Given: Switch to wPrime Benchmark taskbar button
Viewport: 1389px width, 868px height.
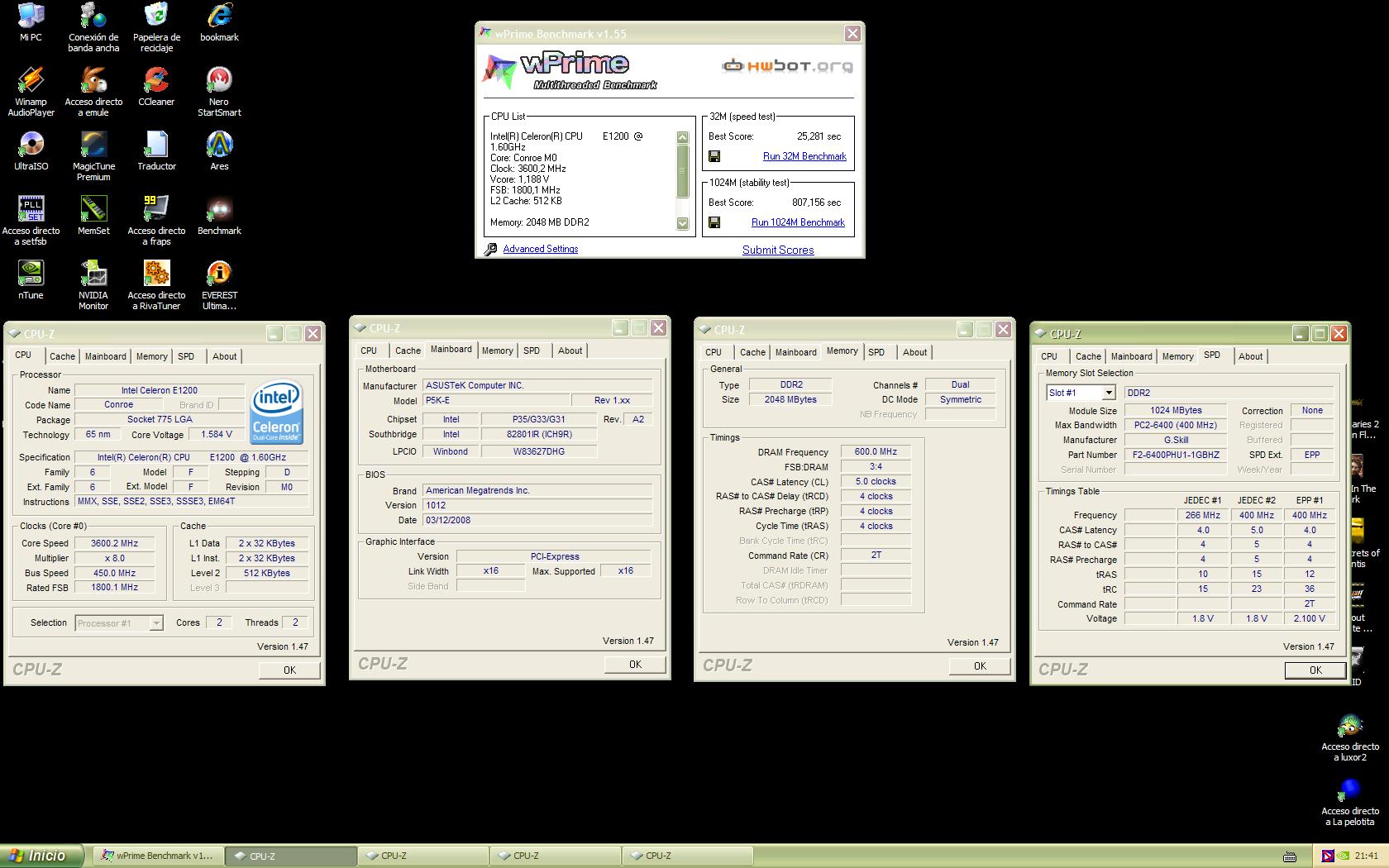Looking at the screenshot, I should 158,856.
